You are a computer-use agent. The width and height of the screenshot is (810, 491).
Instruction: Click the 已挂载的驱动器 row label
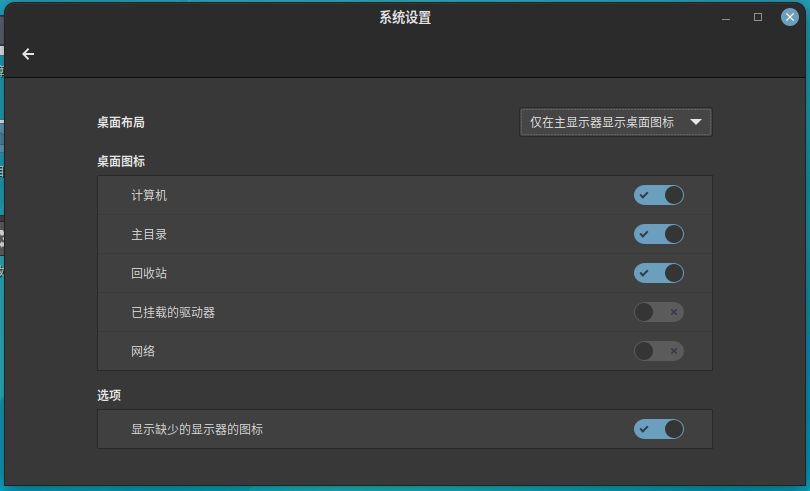click(x=173, y=312)
